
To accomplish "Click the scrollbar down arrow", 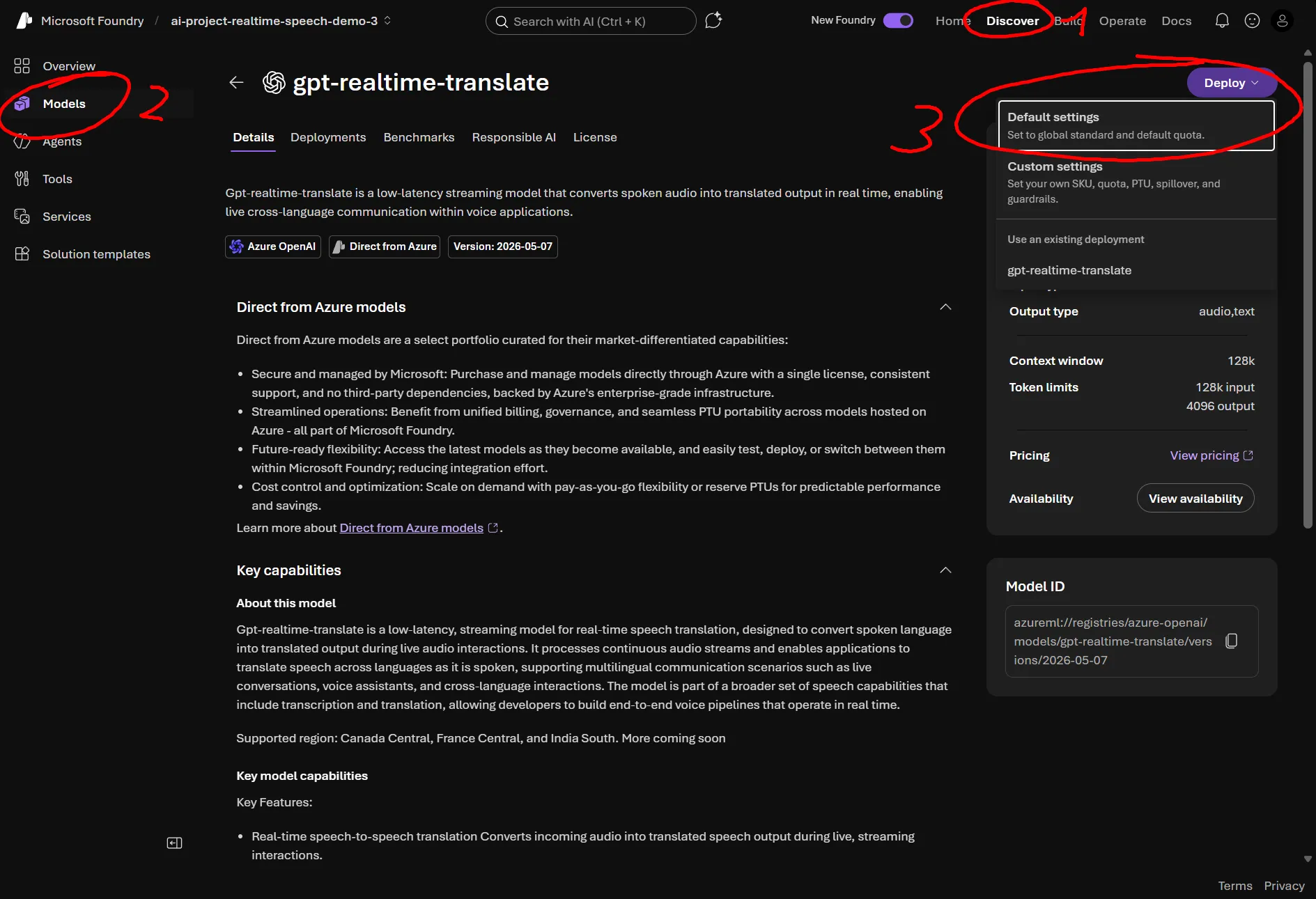I will 1308,859.
